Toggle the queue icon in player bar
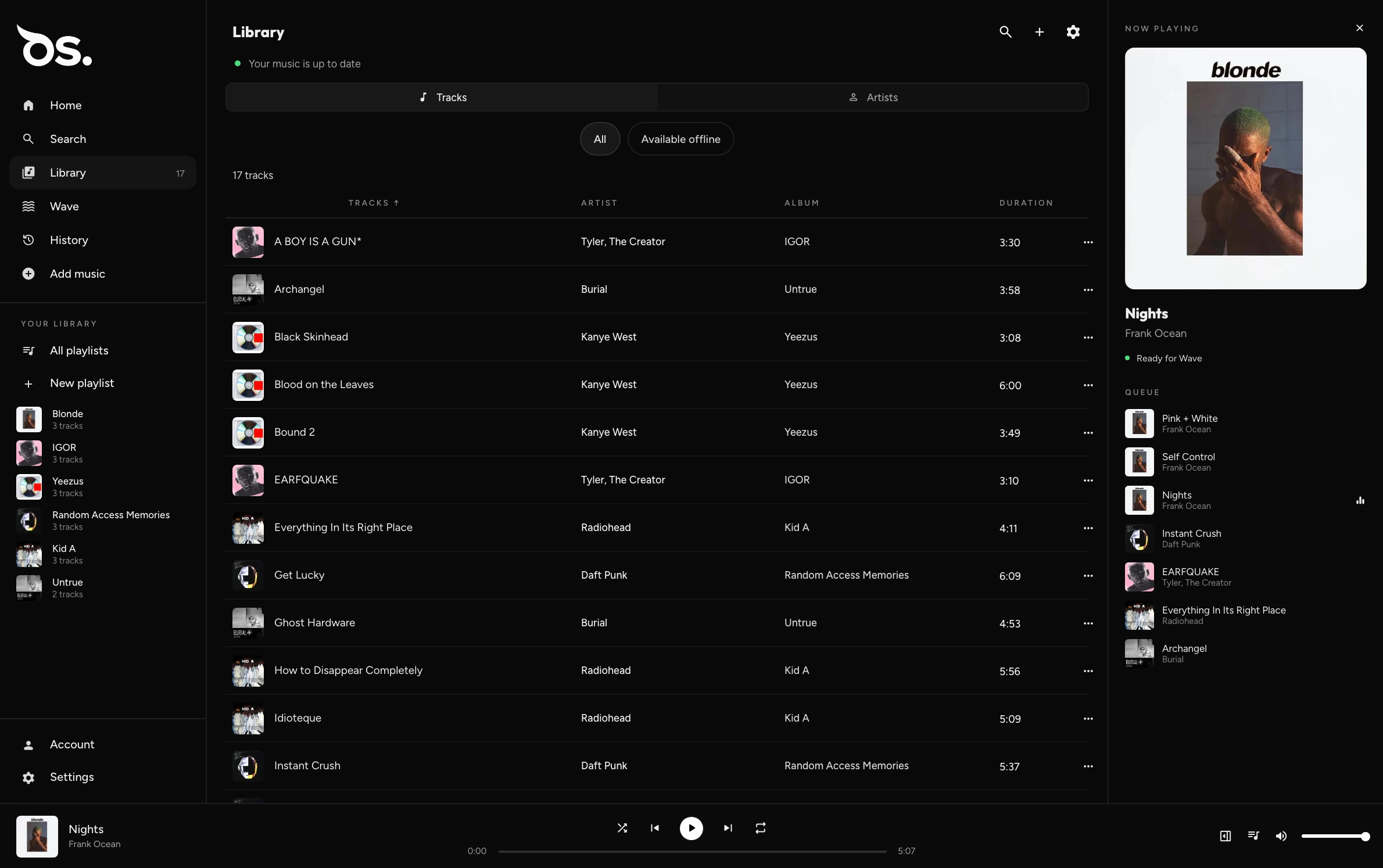 pyautogui.click(x=1253, y=836)
